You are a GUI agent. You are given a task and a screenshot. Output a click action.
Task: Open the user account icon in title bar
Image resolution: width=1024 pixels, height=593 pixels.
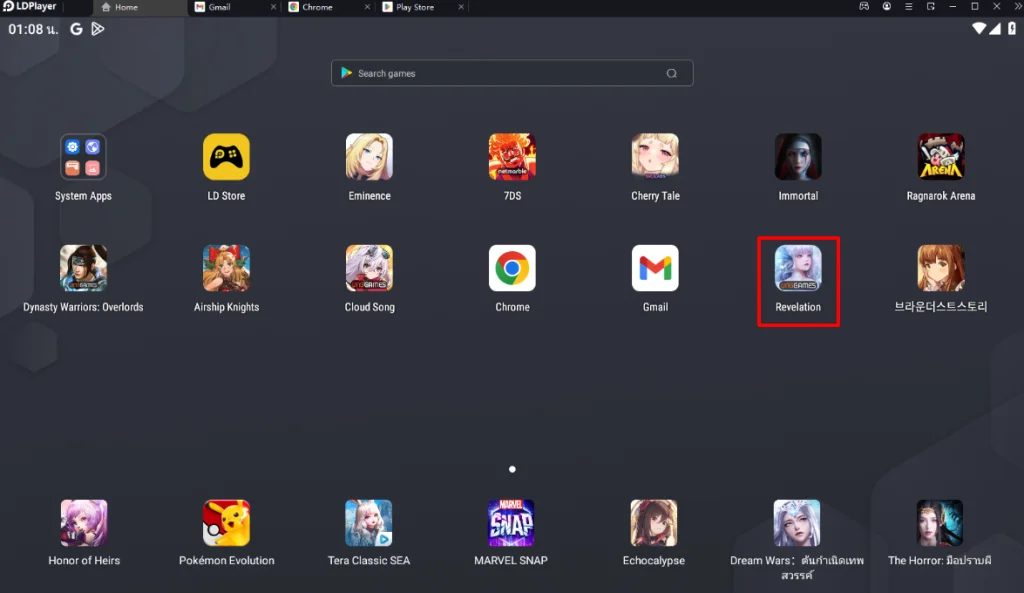coord(886,7)
